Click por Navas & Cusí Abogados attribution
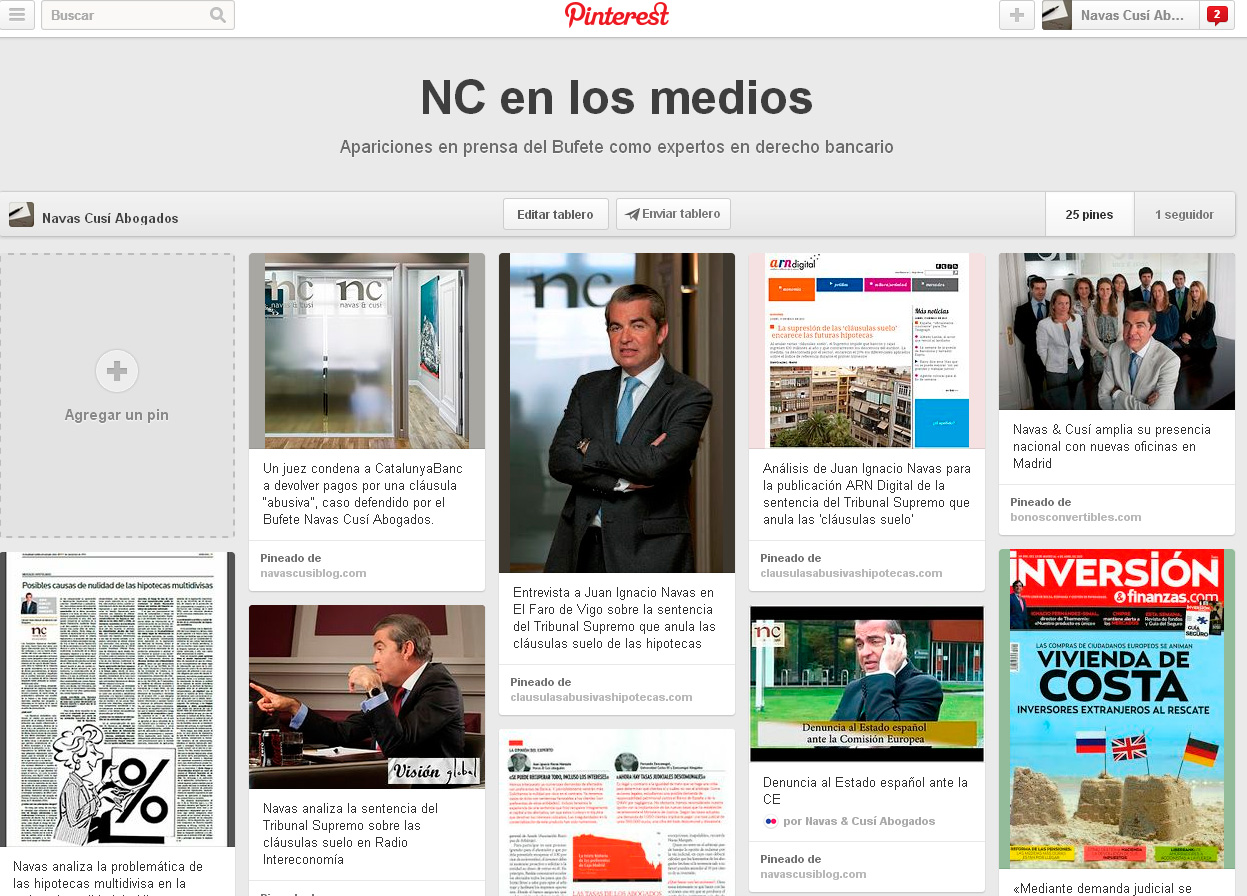 point(860,821)
